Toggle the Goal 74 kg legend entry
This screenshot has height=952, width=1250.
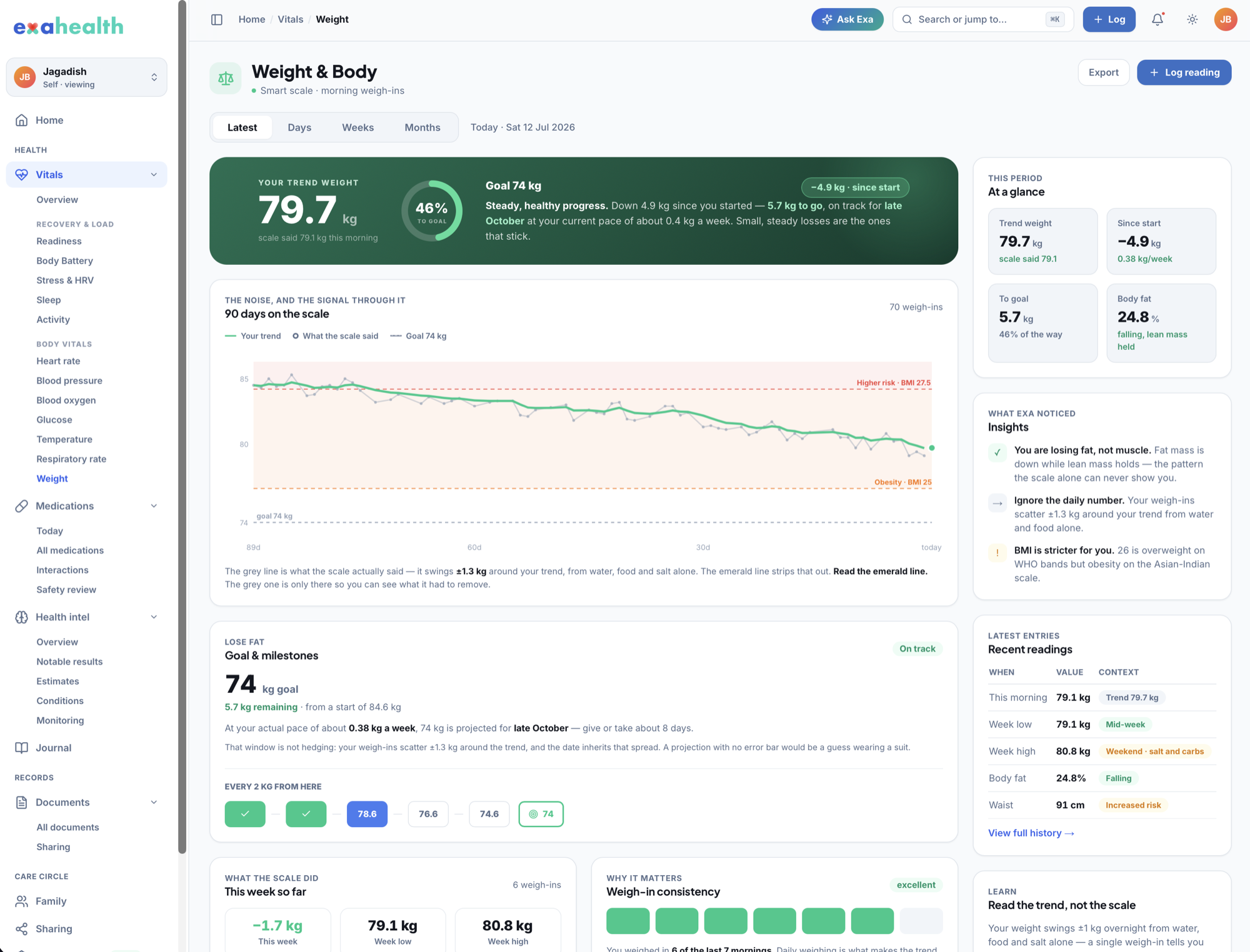click(x=418, y=336)
